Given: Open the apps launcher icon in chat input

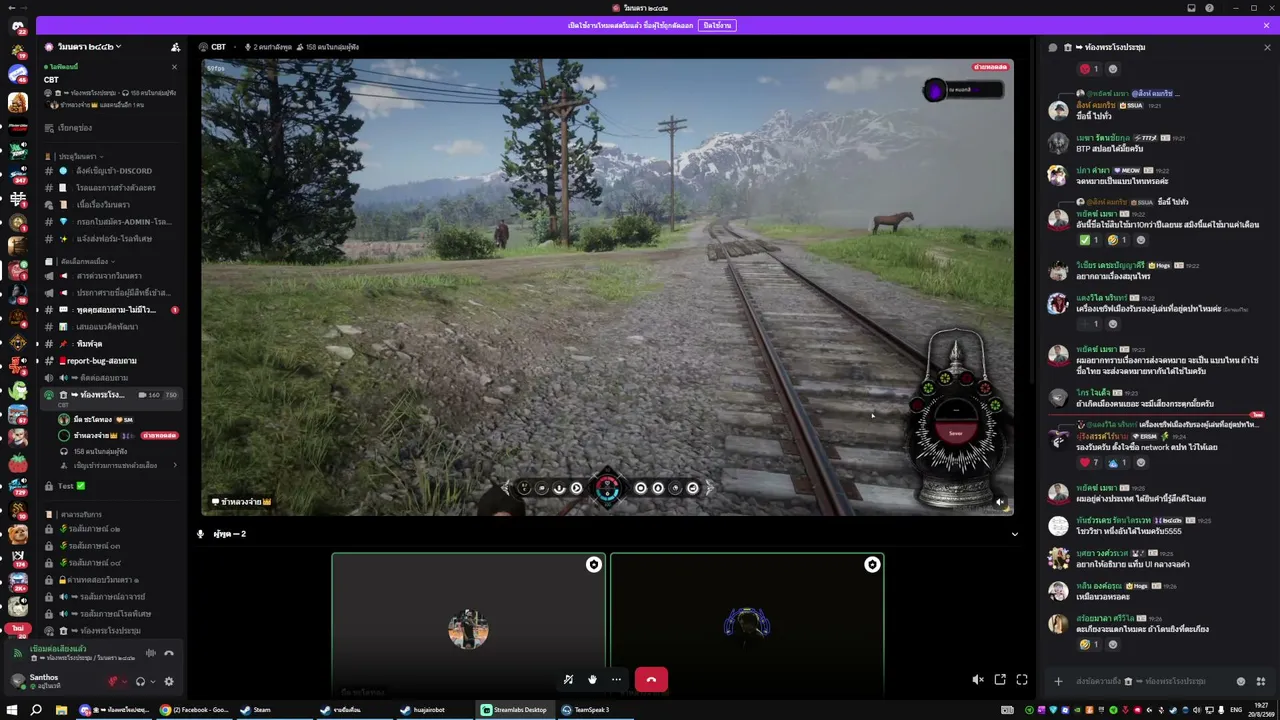Looking at the screenshot, I should [x=1260, y=681].
